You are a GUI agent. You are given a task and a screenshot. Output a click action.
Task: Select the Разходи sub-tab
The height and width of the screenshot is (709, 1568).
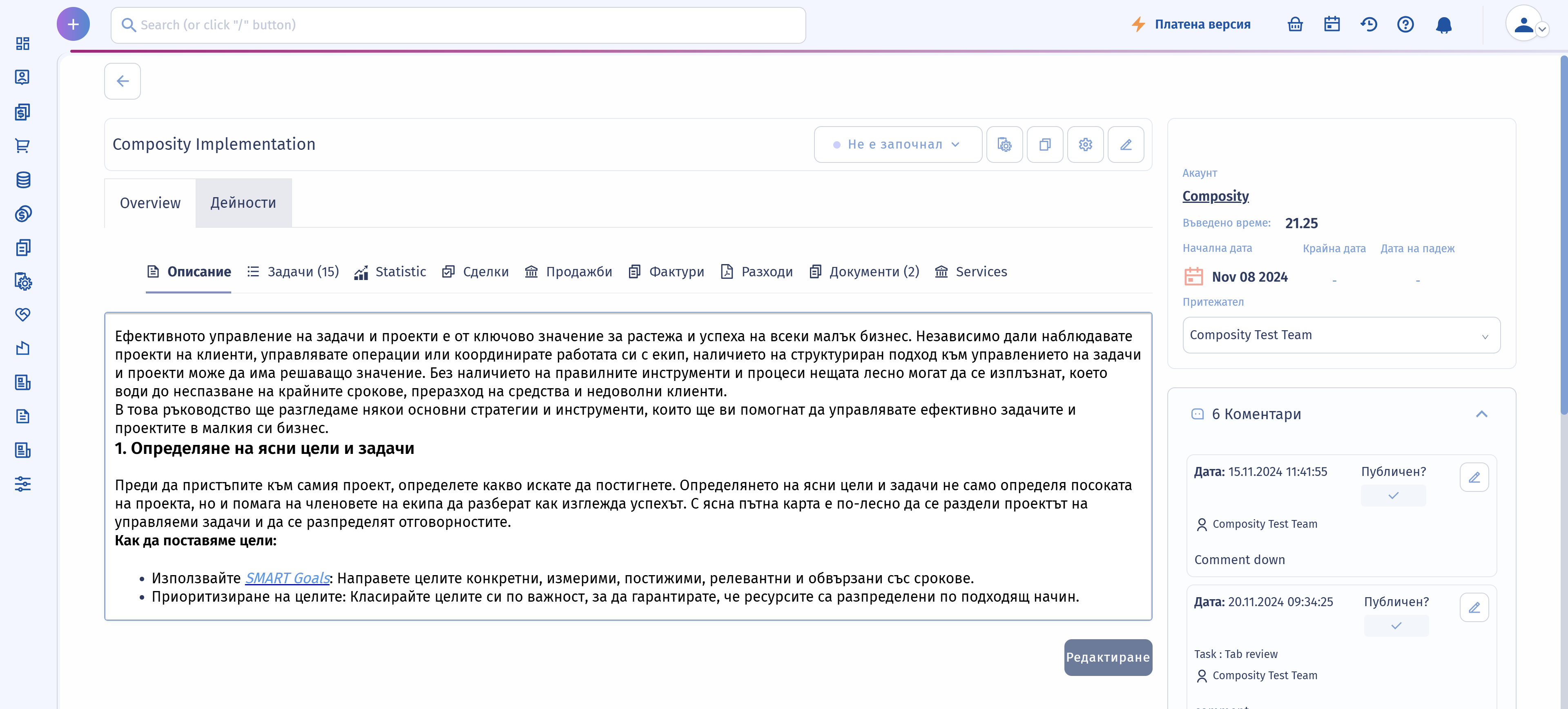coord(756,272)
